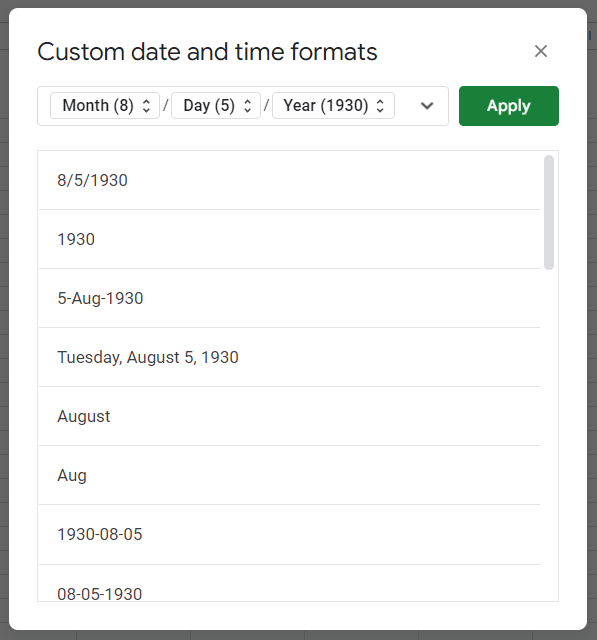This screenshot has width=597, height=640.
Task: Choose Tuesday, August 5, 1930 format
Action: [x=289, y=357]
